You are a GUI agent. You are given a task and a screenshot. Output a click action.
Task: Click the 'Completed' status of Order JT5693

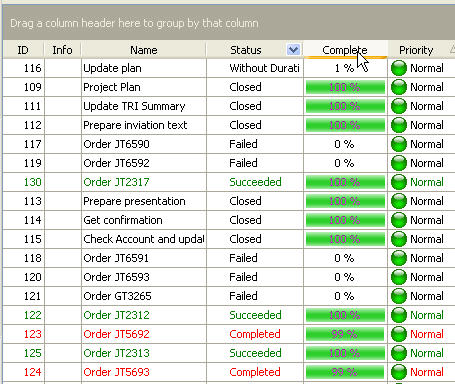(255, 372)
